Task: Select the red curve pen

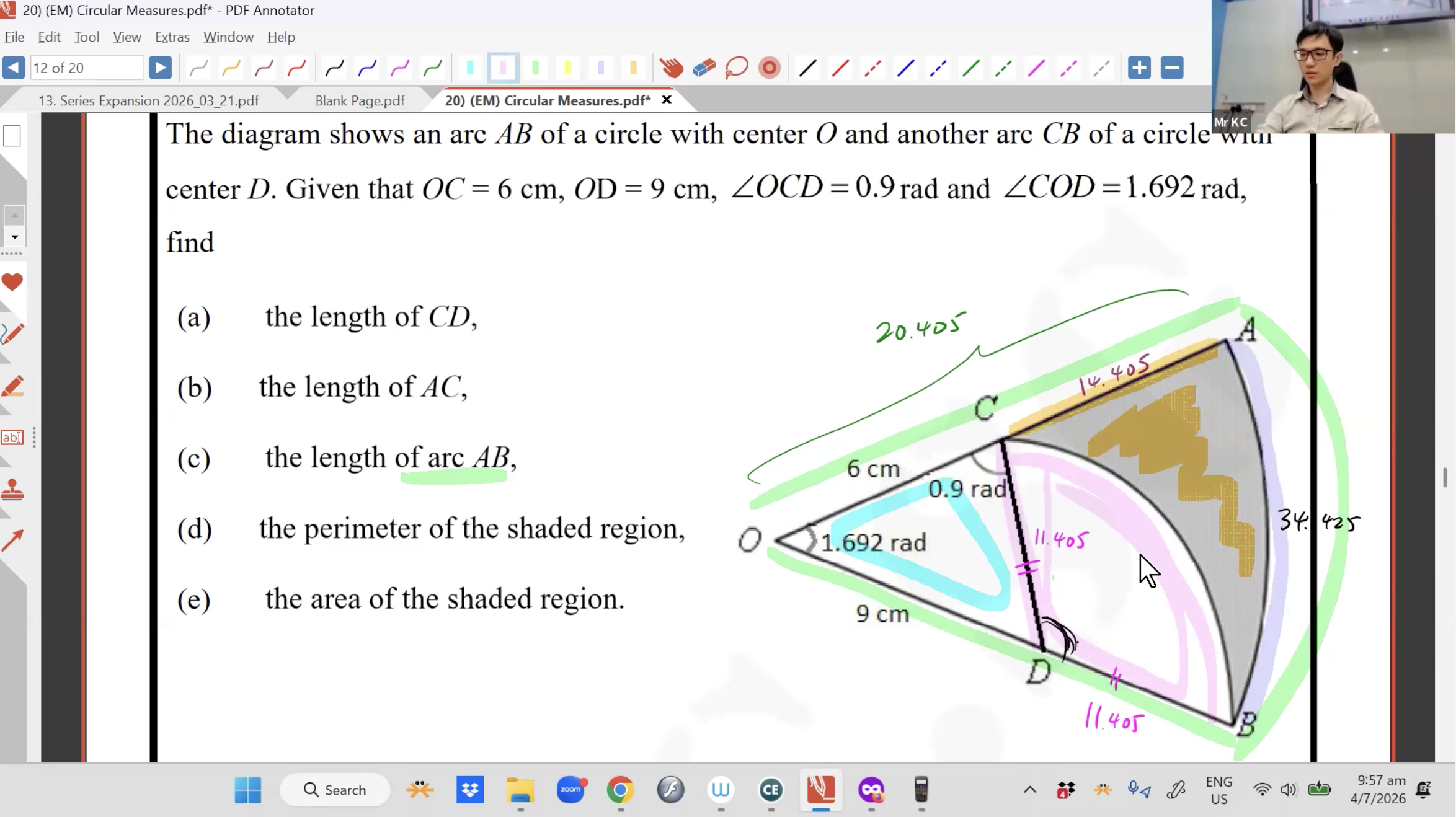Action: [297, 68]
